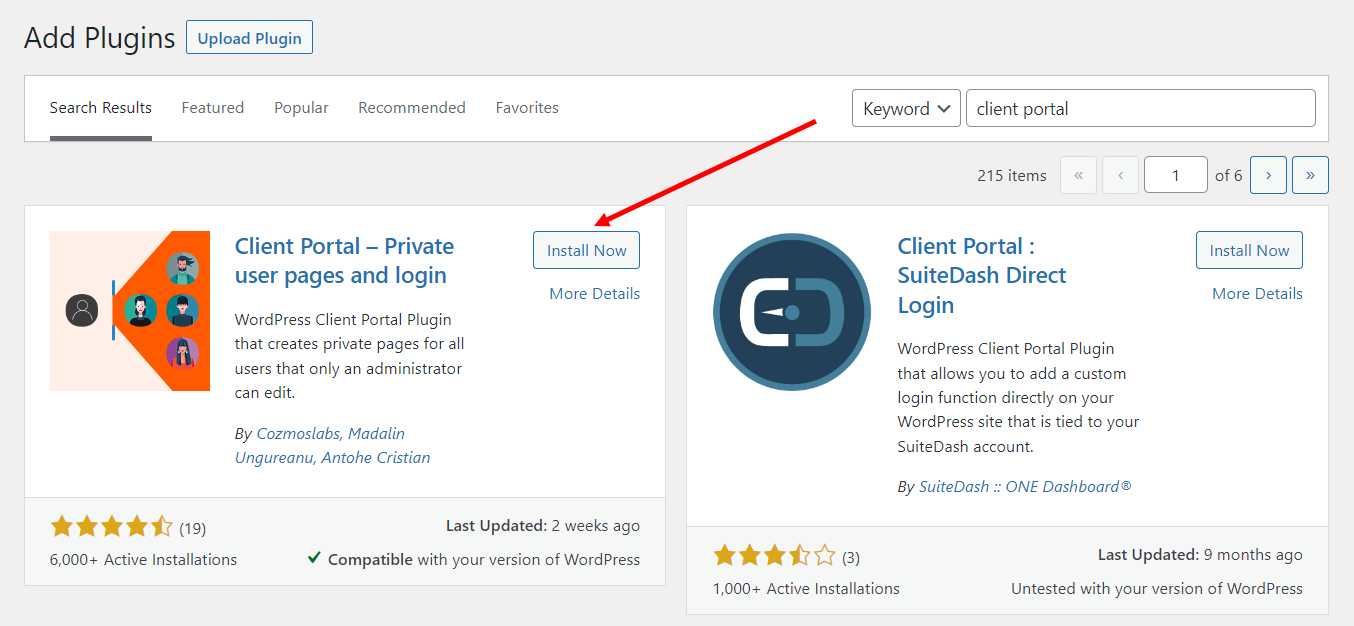Click the Last Updated: 9 months ago text
The width and height of the screenshot is (1354, 626).
[x=1200, y=554]
